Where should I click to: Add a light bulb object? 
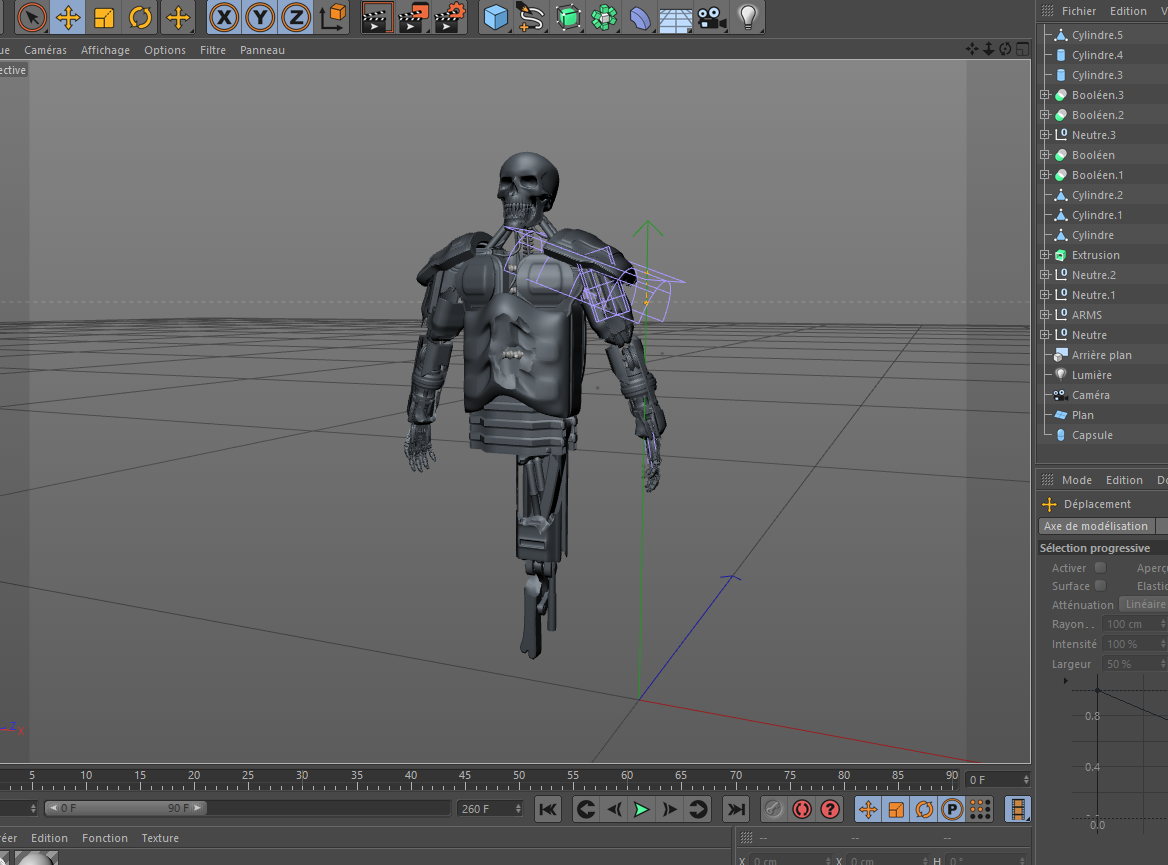pos(749,17)
